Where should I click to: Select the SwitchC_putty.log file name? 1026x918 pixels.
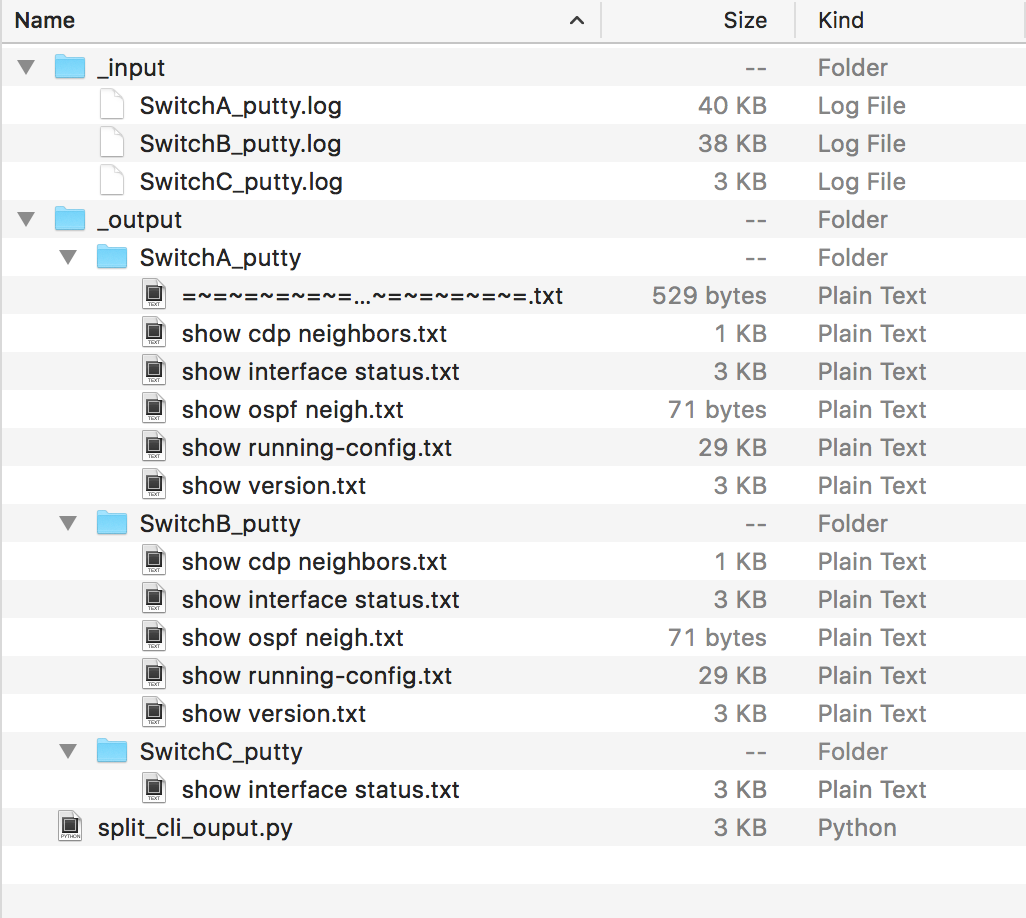click(x=241, y=182)
